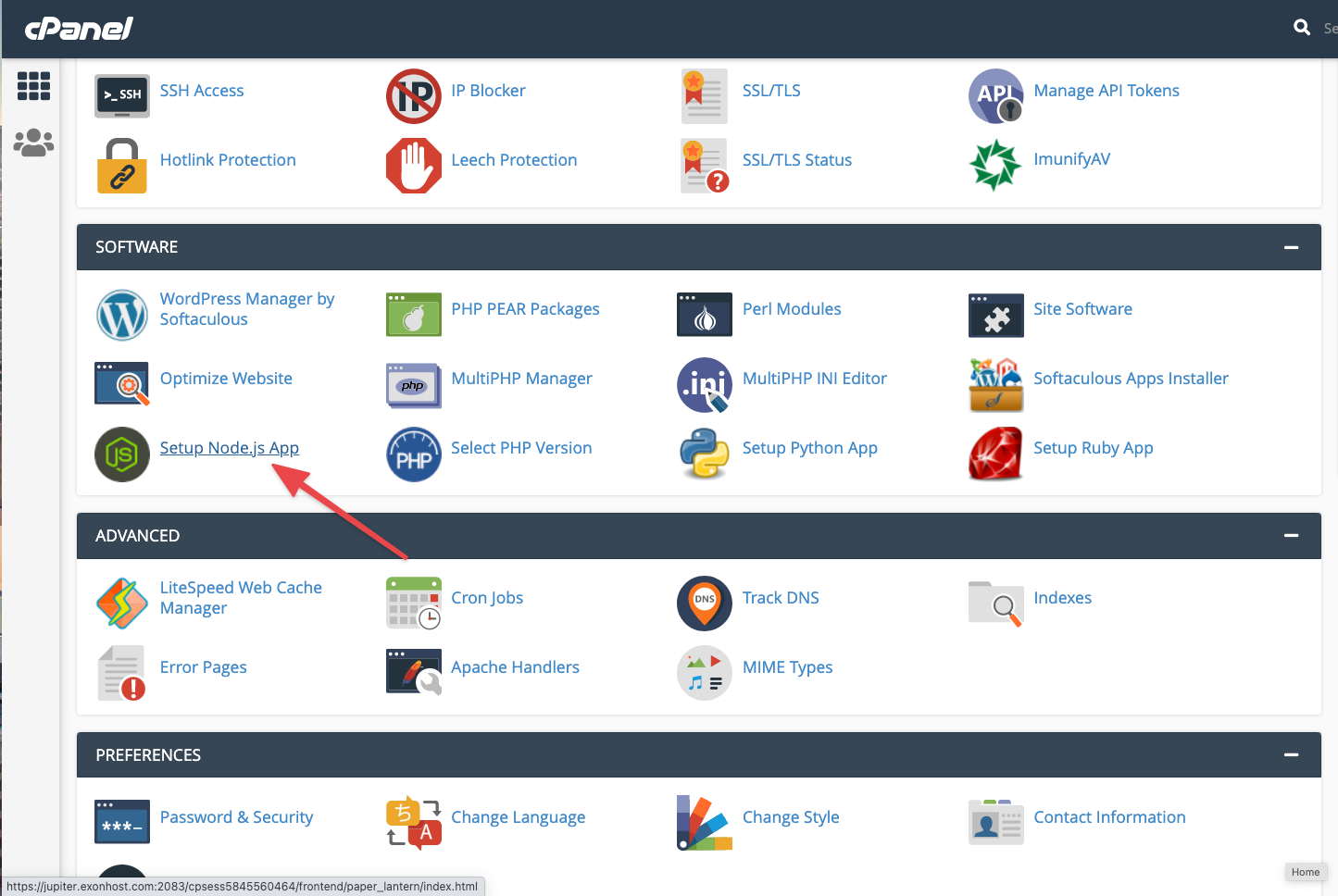Click the ImunifyAV green star icon
Image resolution: width=1338 pixels, height=896 pixels.
[x=995, y=165]
